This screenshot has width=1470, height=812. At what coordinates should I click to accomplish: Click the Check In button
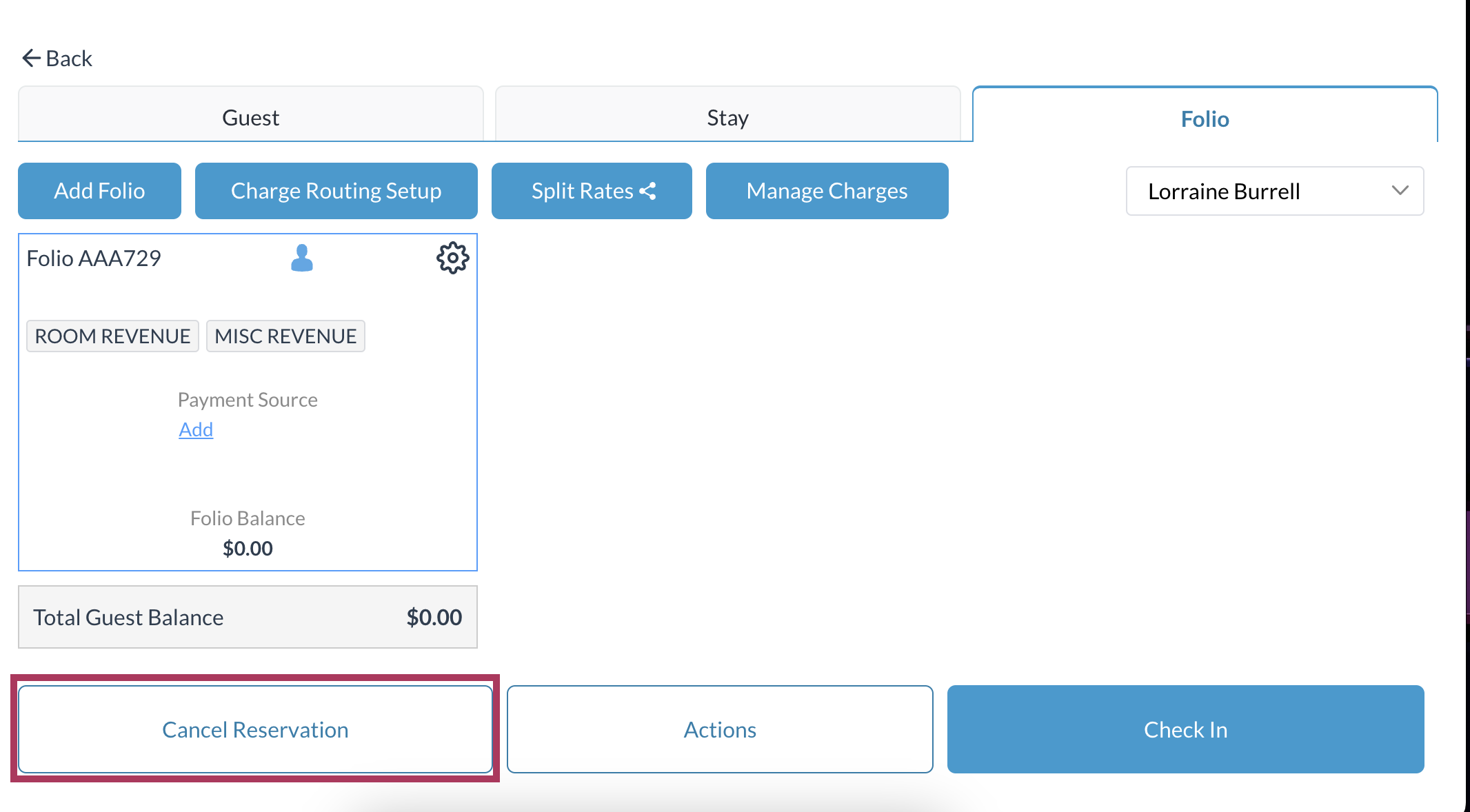[x=1185, y=729]
